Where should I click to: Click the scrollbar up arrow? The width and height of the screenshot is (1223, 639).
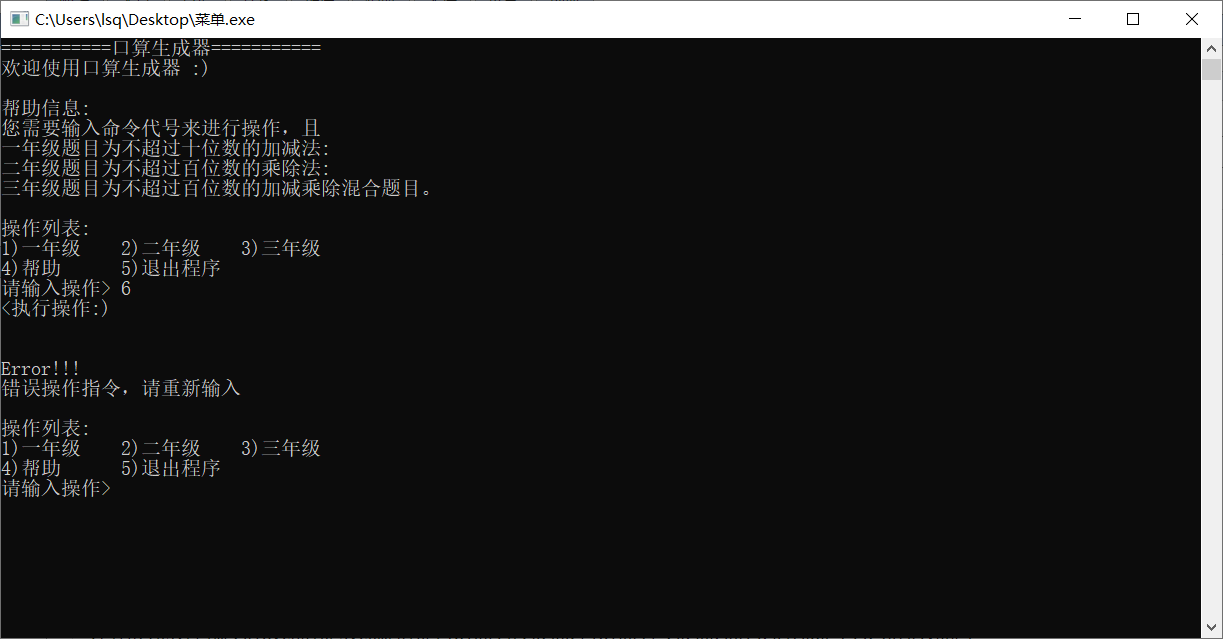pyautogui.click(x=1212, y=47)
